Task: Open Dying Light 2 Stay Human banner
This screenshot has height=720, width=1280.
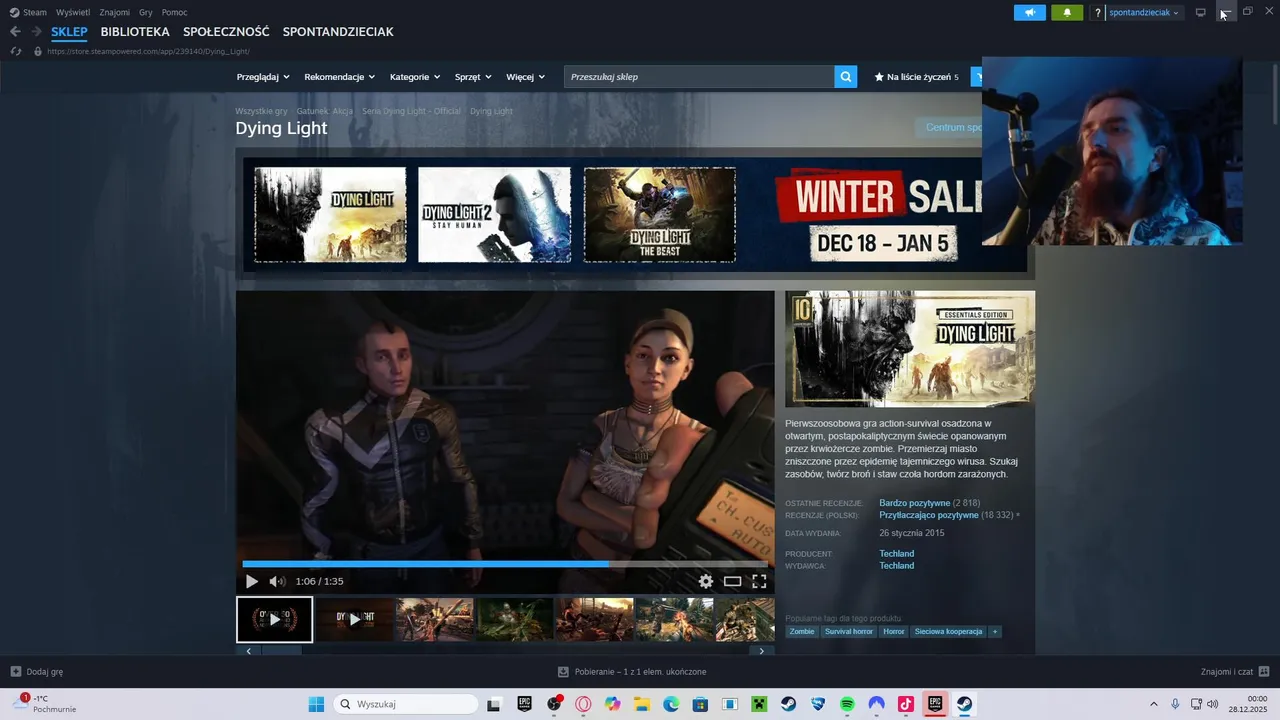Action: 494,215
